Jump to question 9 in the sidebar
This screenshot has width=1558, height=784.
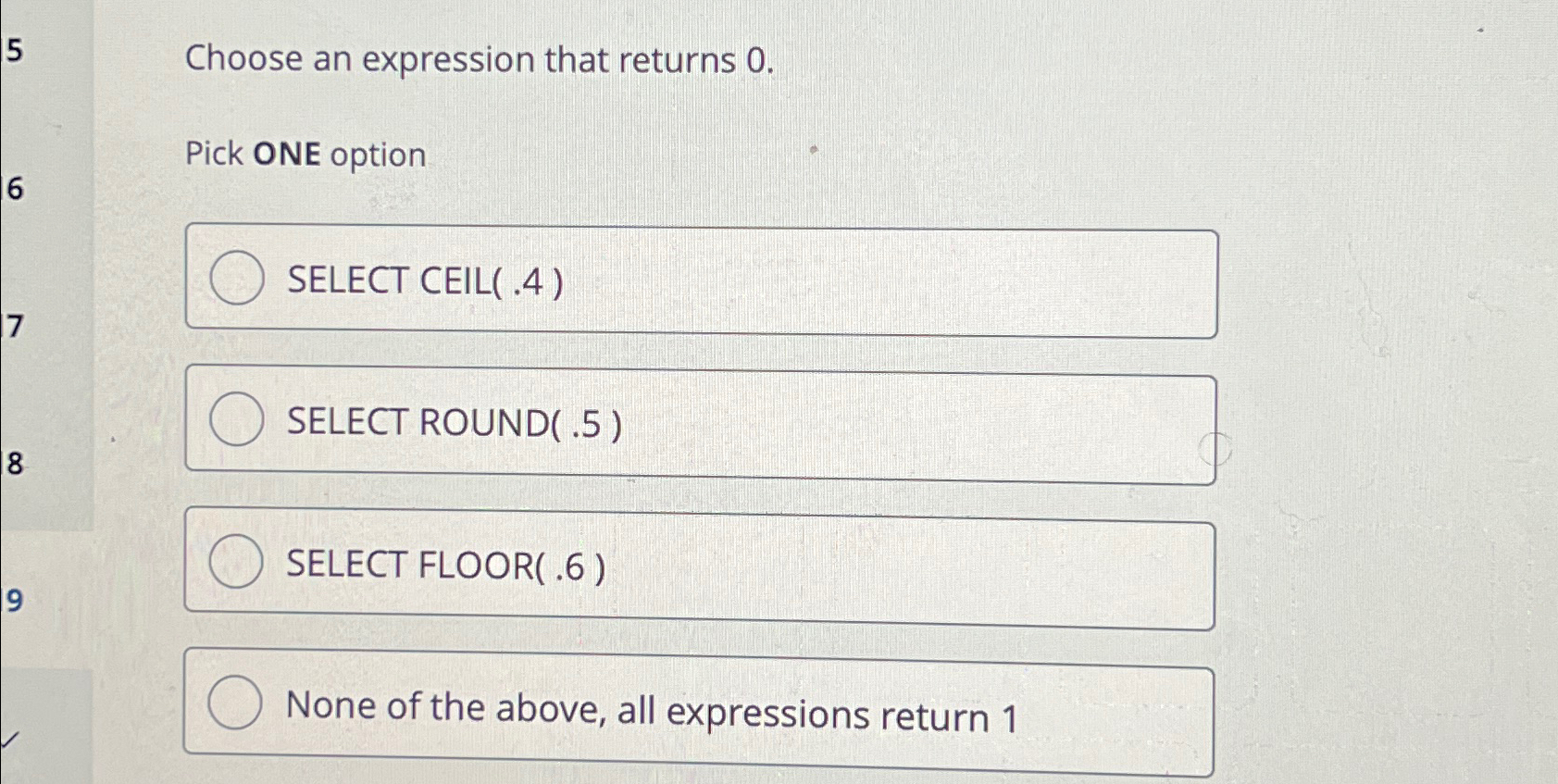click(x=10, y=599)
